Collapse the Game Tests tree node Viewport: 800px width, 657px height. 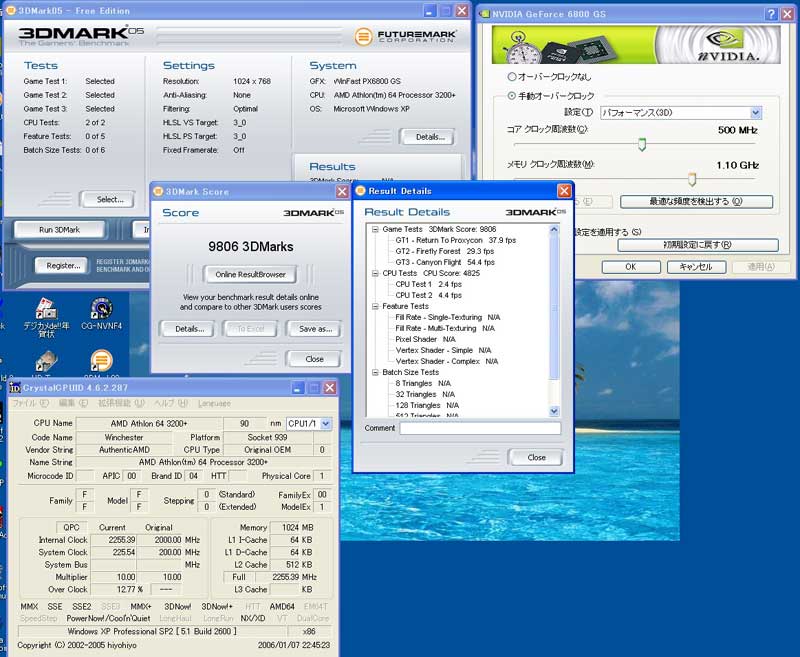click(x=375, y=230)
